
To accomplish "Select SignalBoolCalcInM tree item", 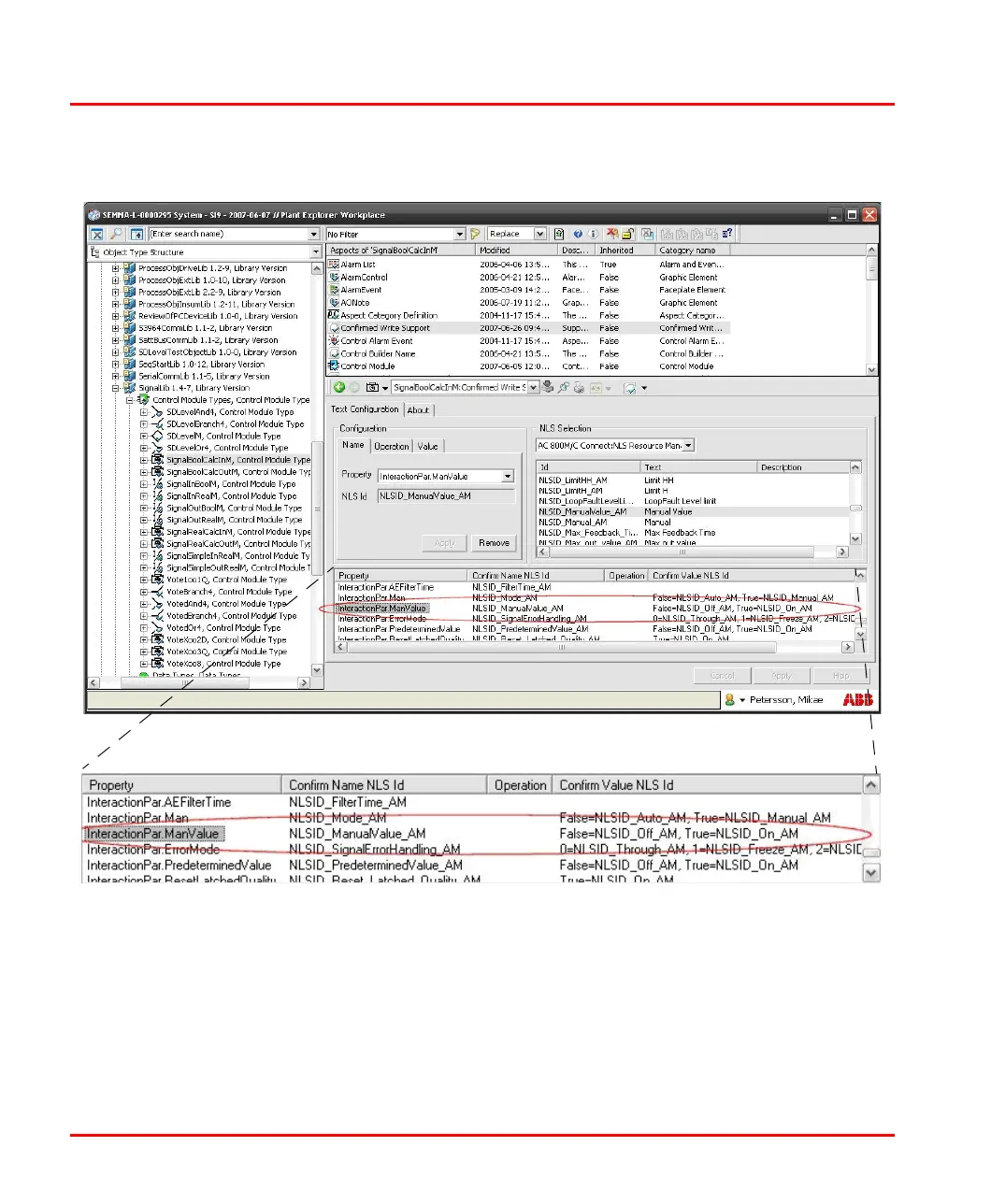I will (238, 460).
